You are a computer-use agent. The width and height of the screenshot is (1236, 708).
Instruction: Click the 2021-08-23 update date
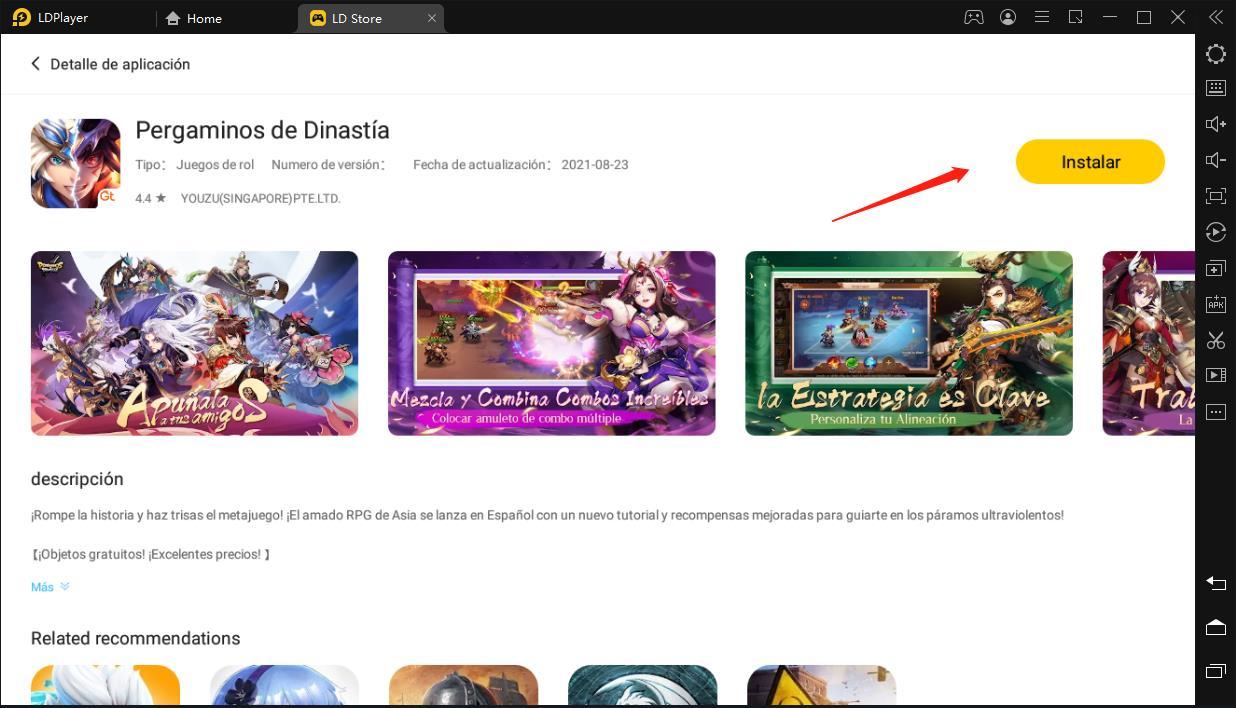click(x=595, y=164)
